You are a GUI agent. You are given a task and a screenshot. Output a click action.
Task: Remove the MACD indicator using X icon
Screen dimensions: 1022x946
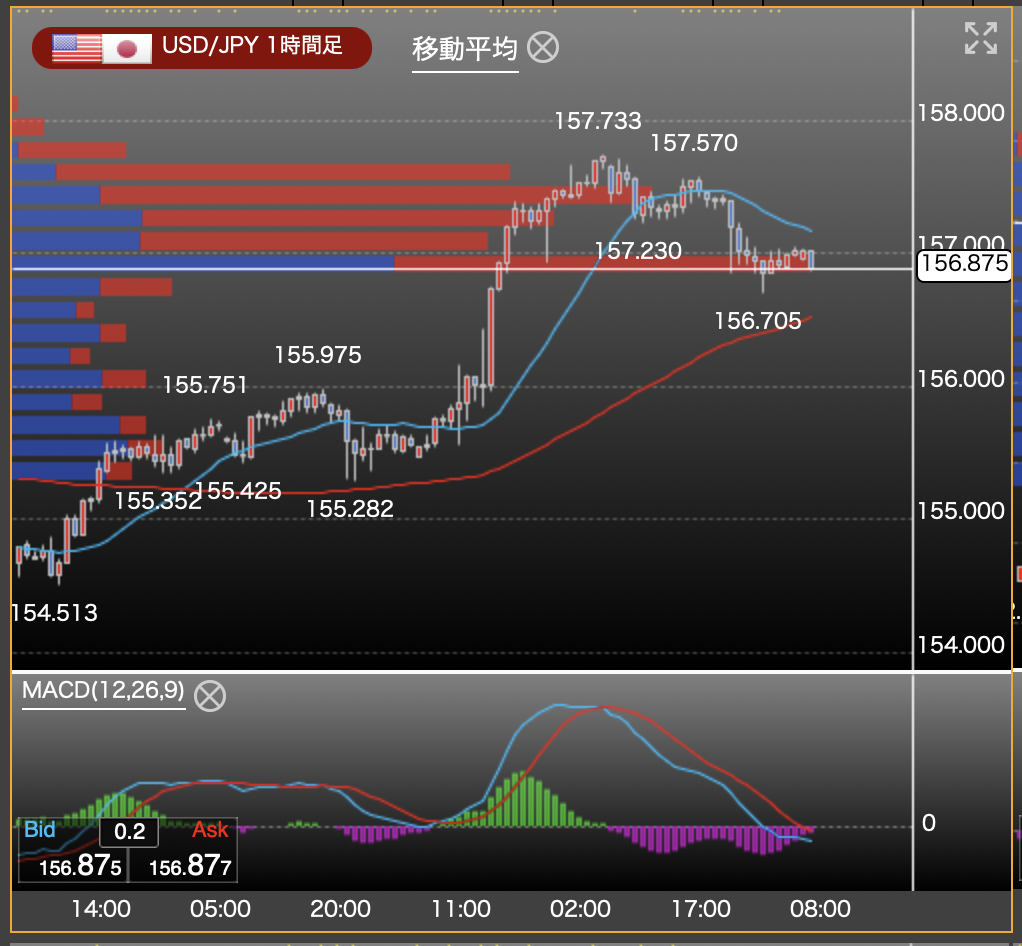click(x=209, y=695)
